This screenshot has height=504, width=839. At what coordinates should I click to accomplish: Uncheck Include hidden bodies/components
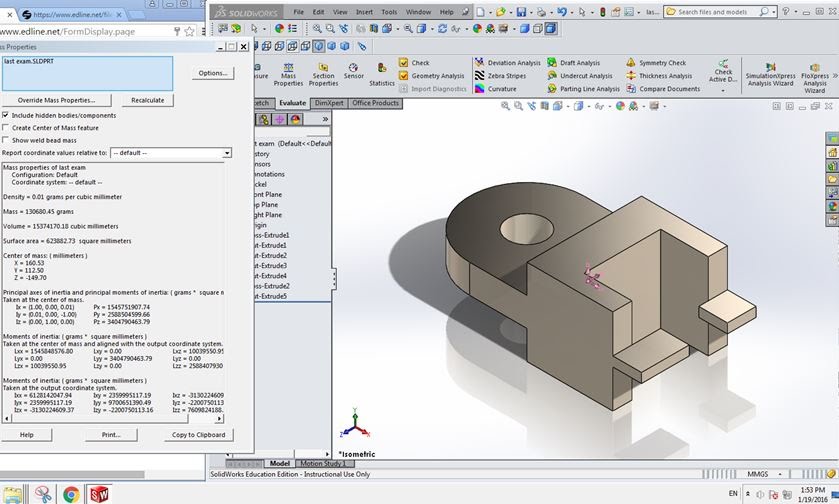5,115
